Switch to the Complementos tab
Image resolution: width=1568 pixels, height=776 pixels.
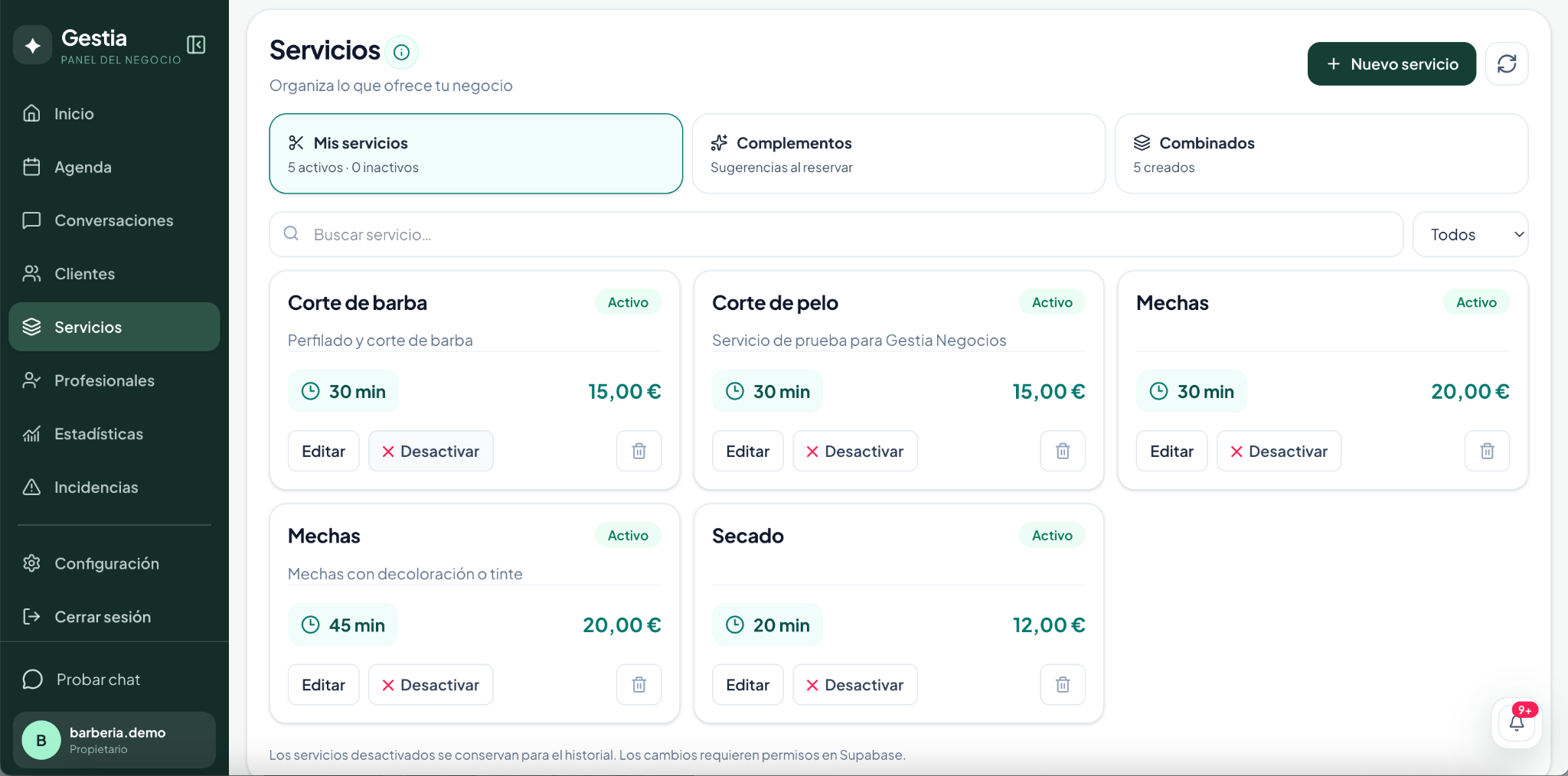pyautogui.click(x=899, y=154)
